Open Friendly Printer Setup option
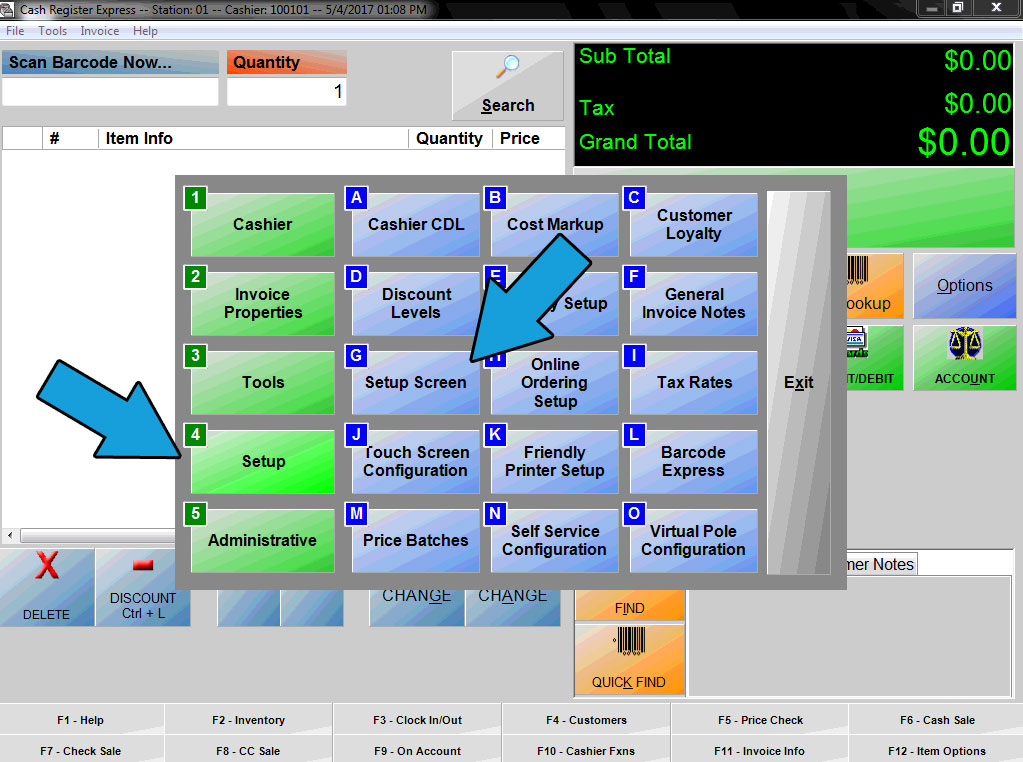The image size is (1023, 762). [x=555, y=461]
